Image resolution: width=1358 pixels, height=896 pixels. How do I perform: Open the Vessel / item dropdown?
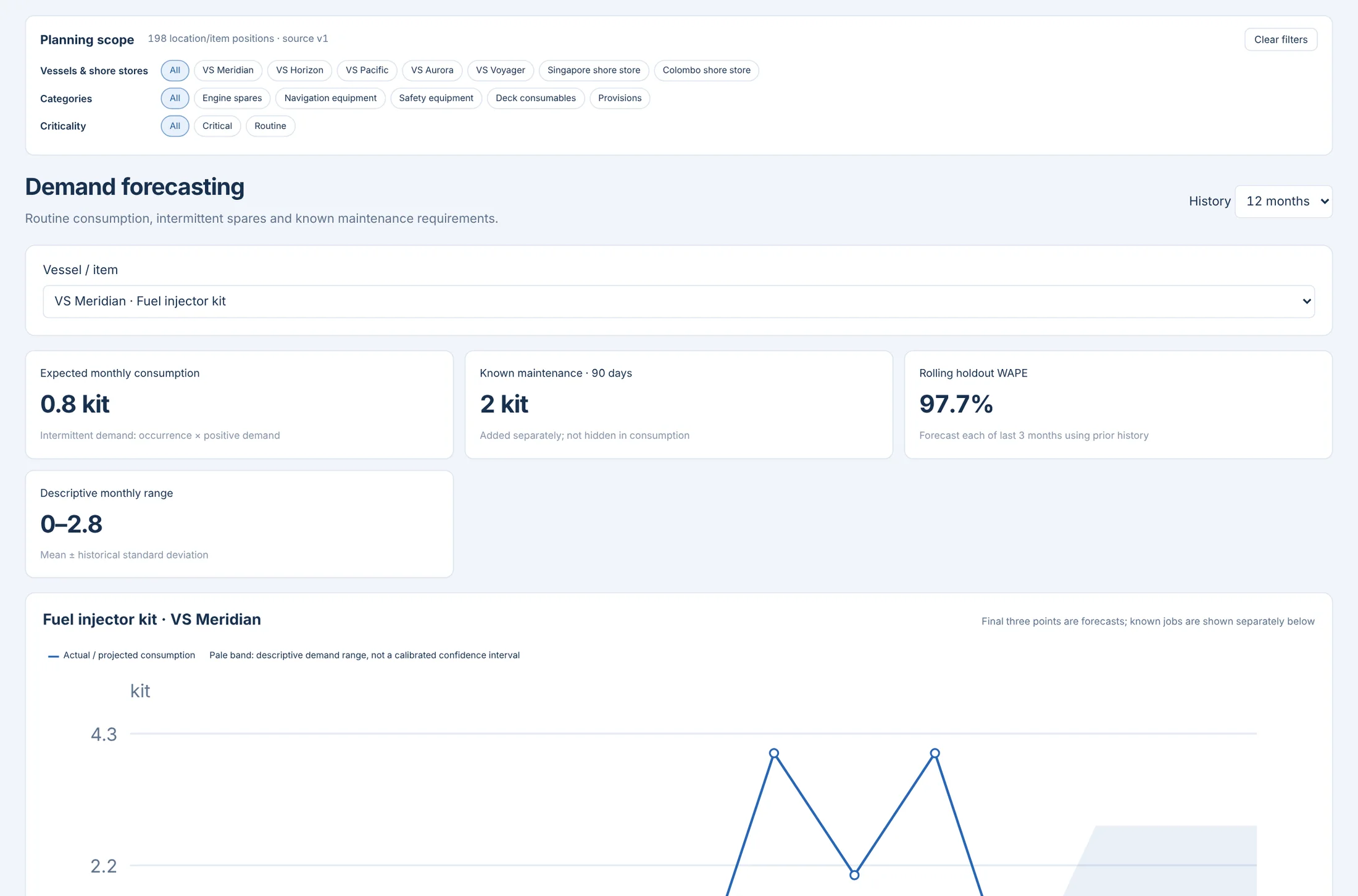(x=678, y=301)
